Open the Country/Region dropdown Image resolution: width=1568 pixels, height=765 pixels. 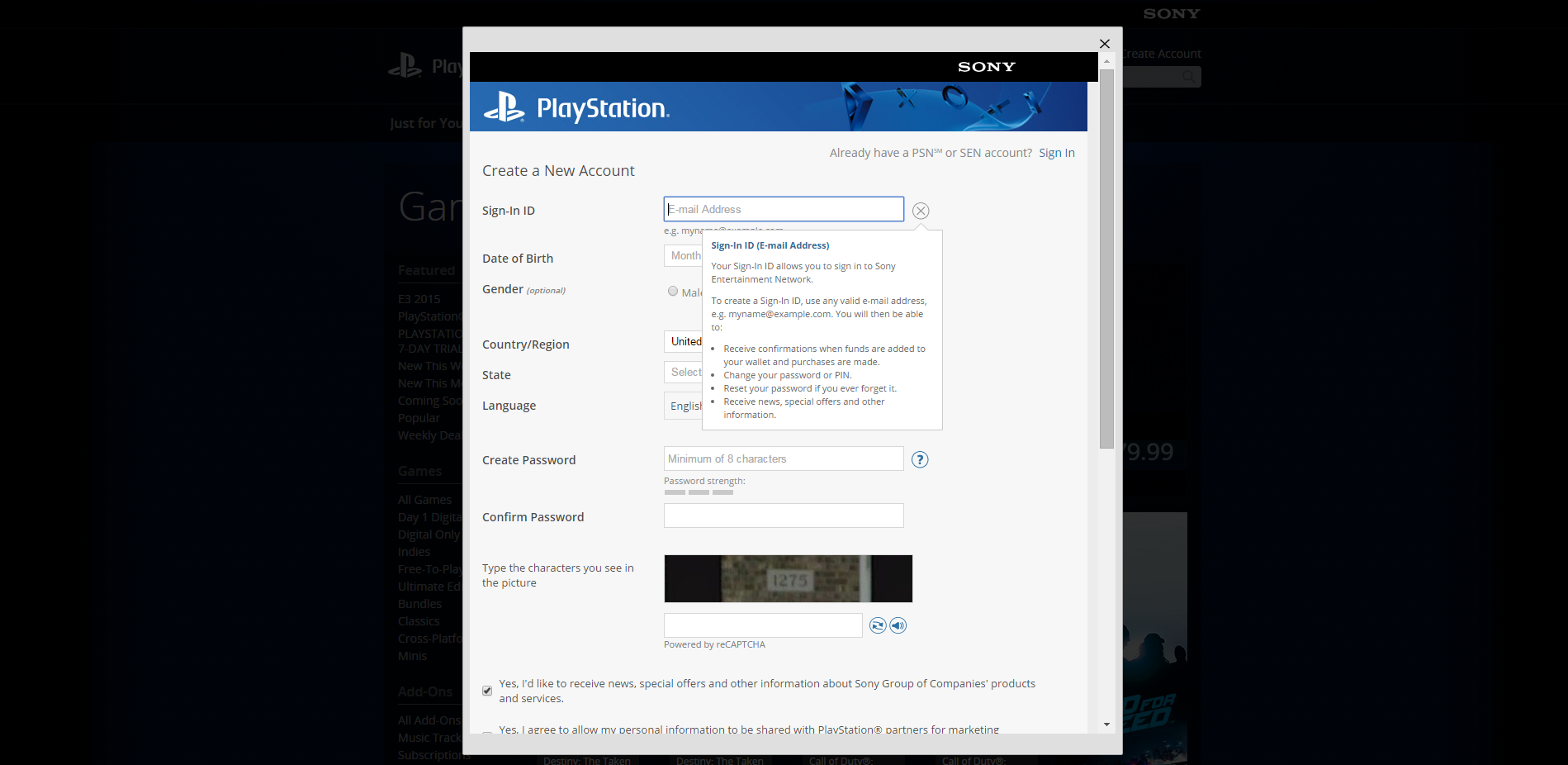coord(683,342)
